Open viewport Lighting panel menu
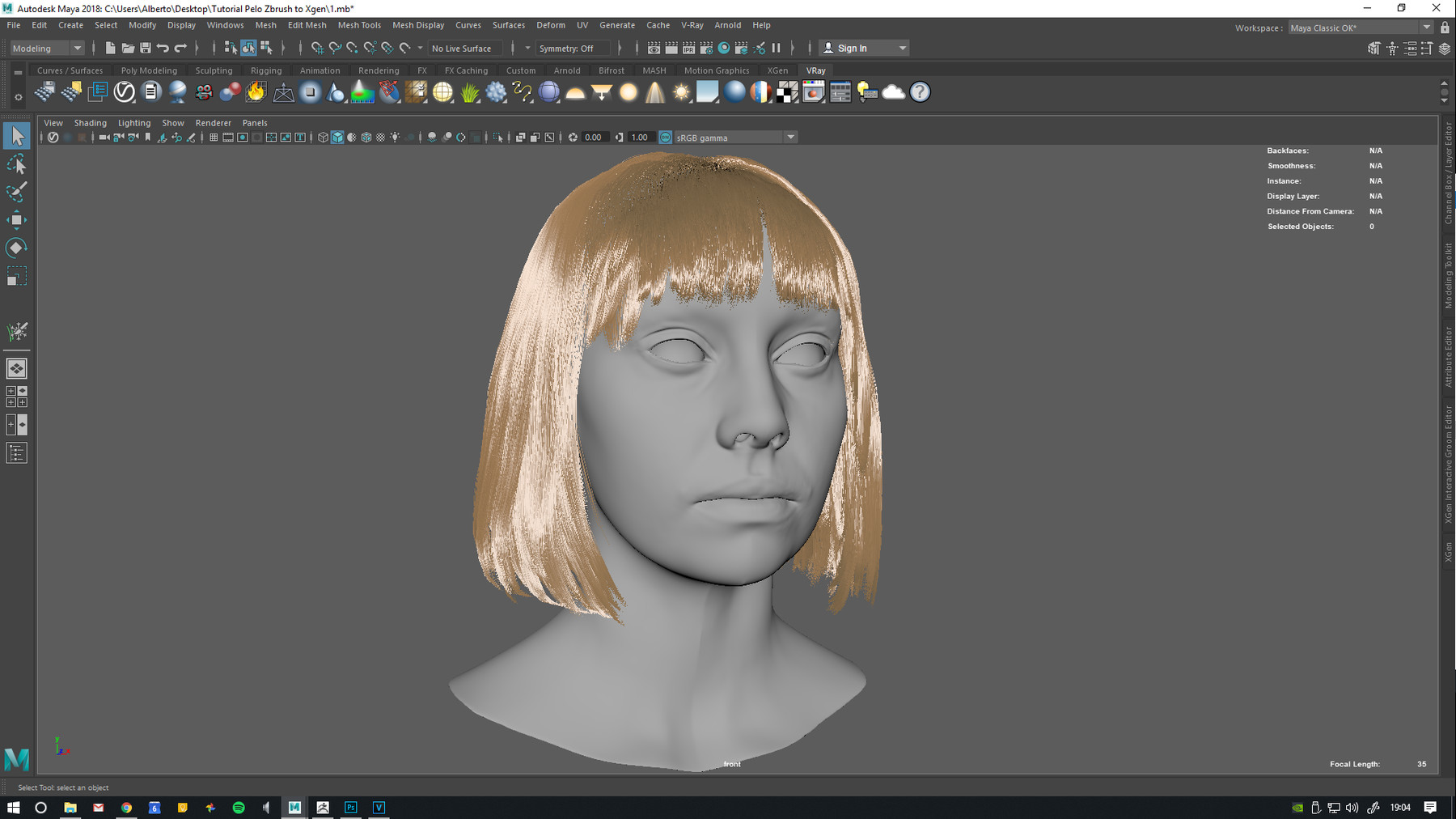This screenshot has height=819, width=1456. [x=134, y=123]
